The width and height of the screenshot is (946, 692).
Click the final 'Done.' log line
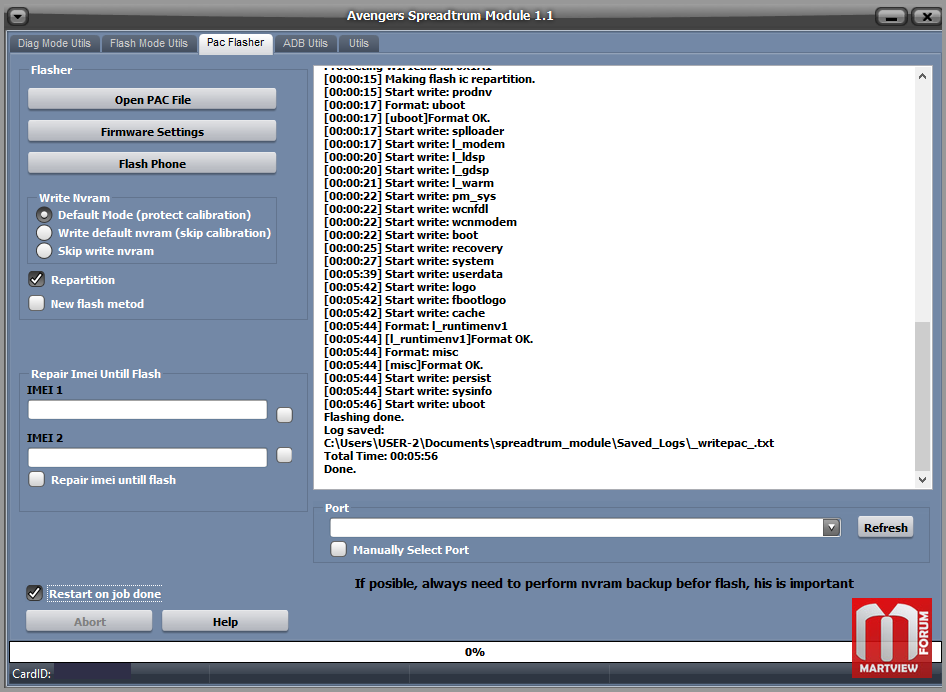[x=340, y=469]
